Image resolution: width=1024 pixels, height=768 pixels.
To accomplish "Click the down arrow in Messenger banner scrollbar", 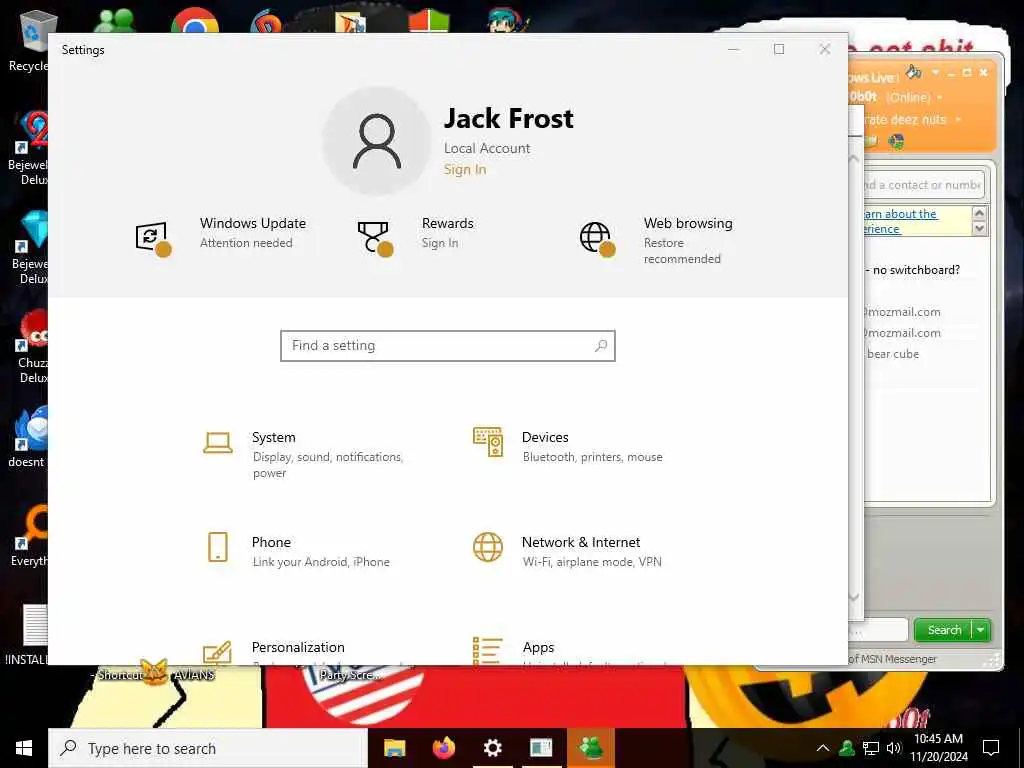I will (x=979, y=229).
